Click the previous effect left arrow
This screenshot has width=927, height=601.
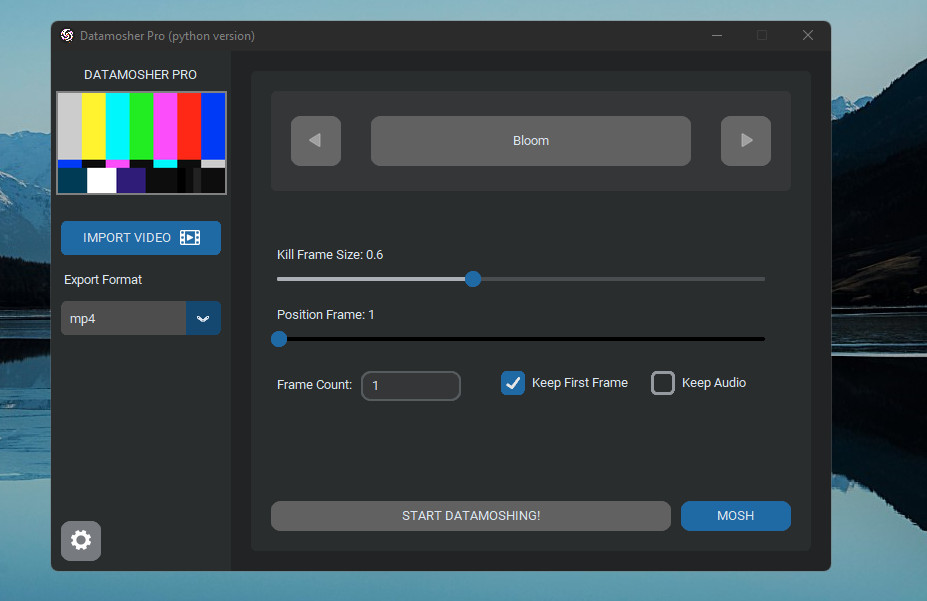316,141
